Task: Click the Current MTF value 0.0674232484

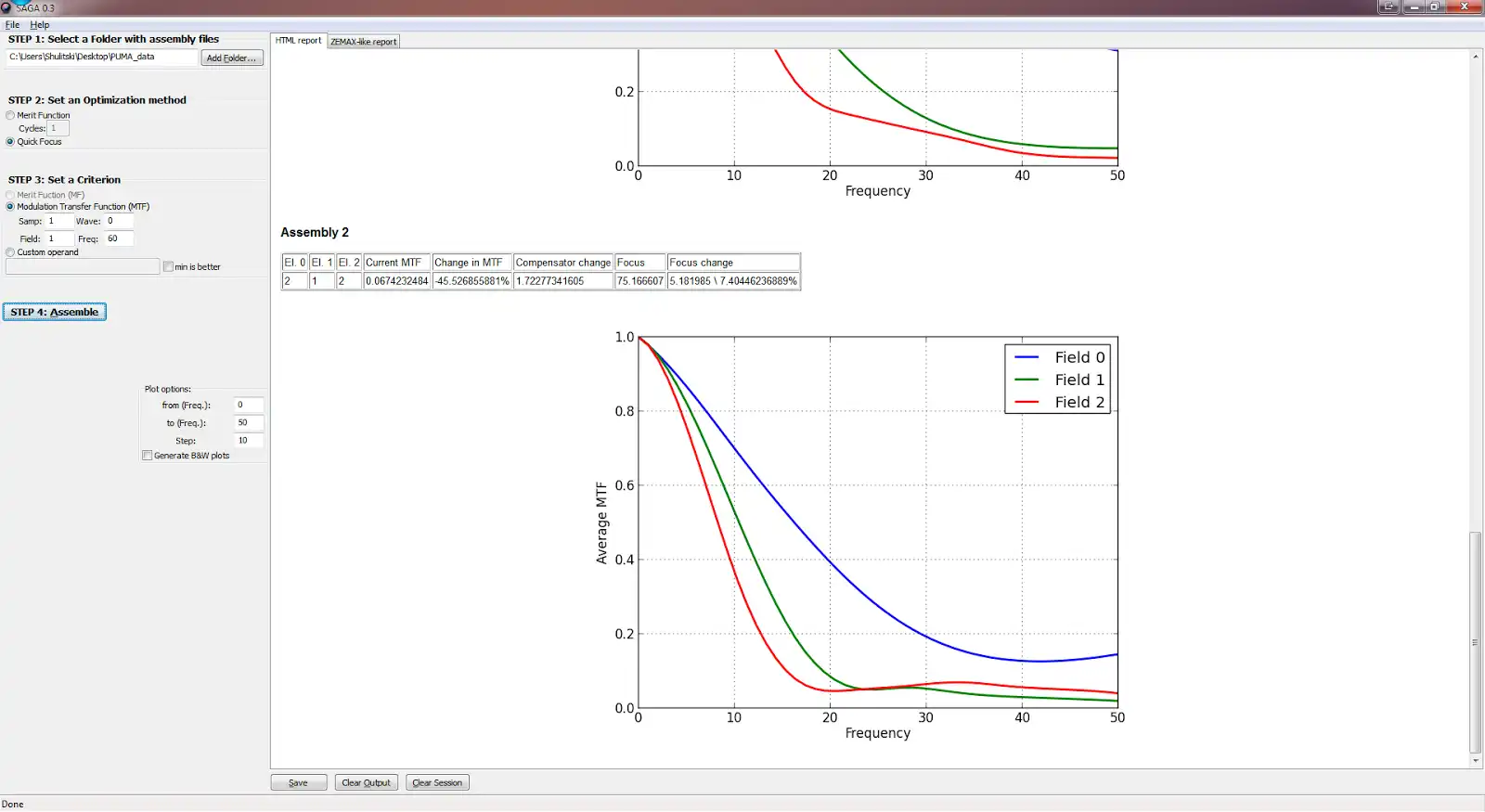Action: 397,281
